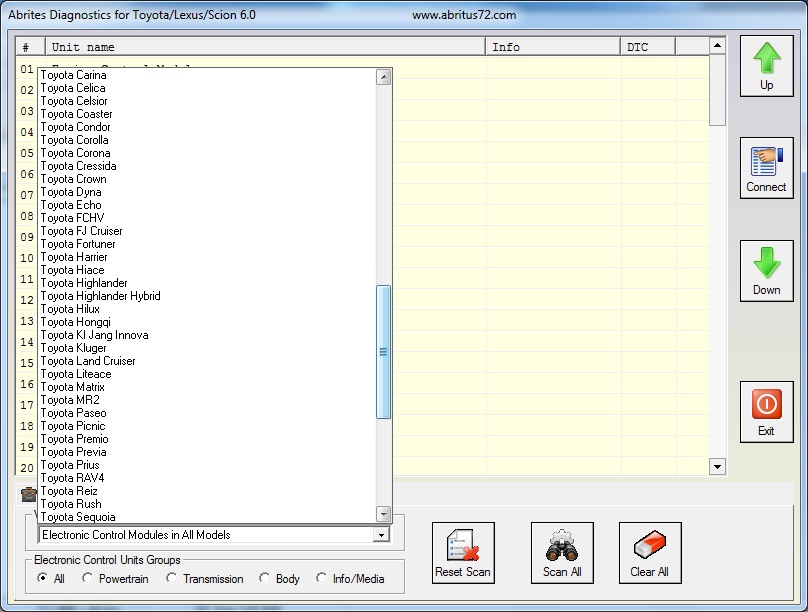This screenshot has width=808, height=612.
Task: Click the # column header
Action: click(x=30, y=47)
